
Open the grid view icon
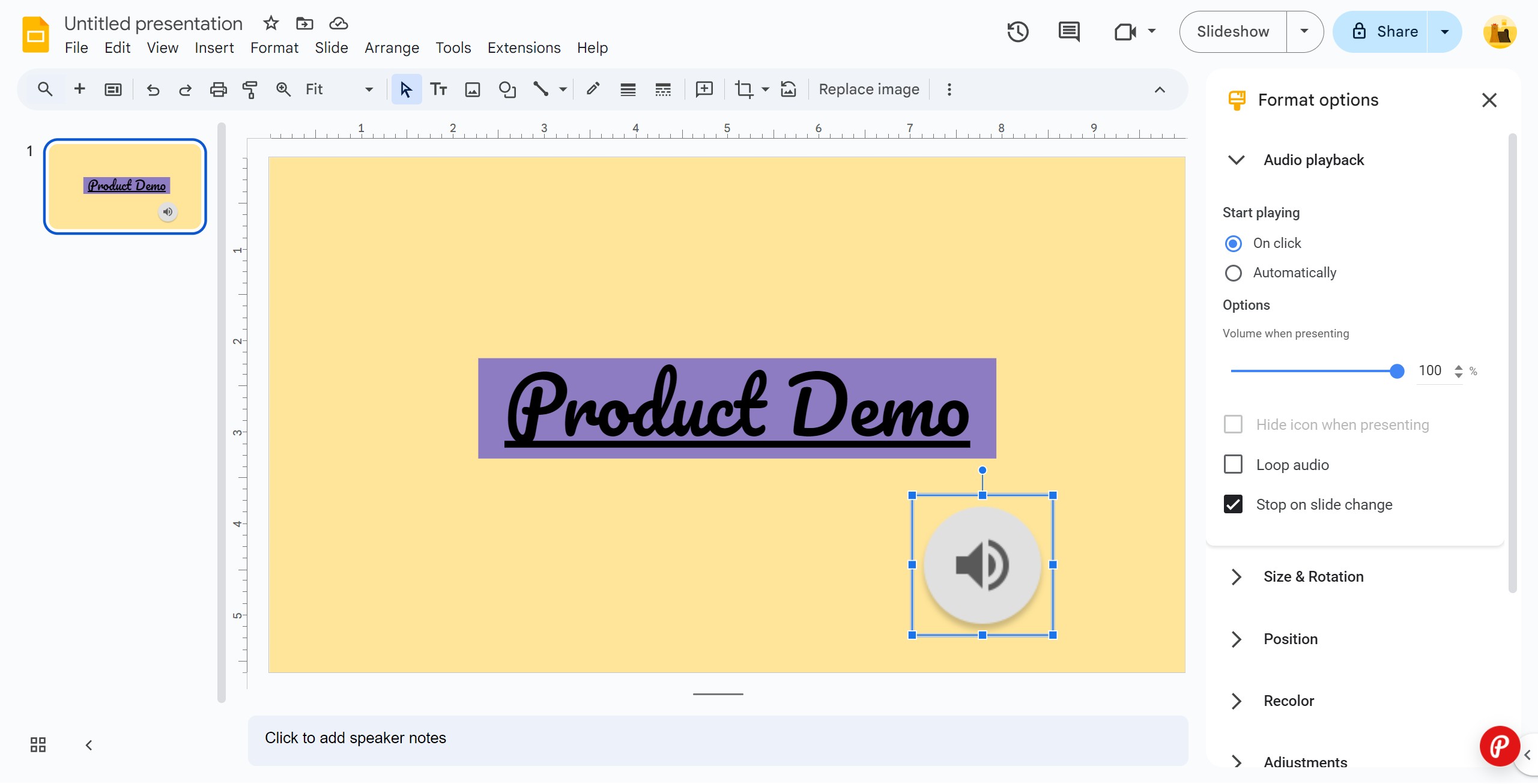38,745
